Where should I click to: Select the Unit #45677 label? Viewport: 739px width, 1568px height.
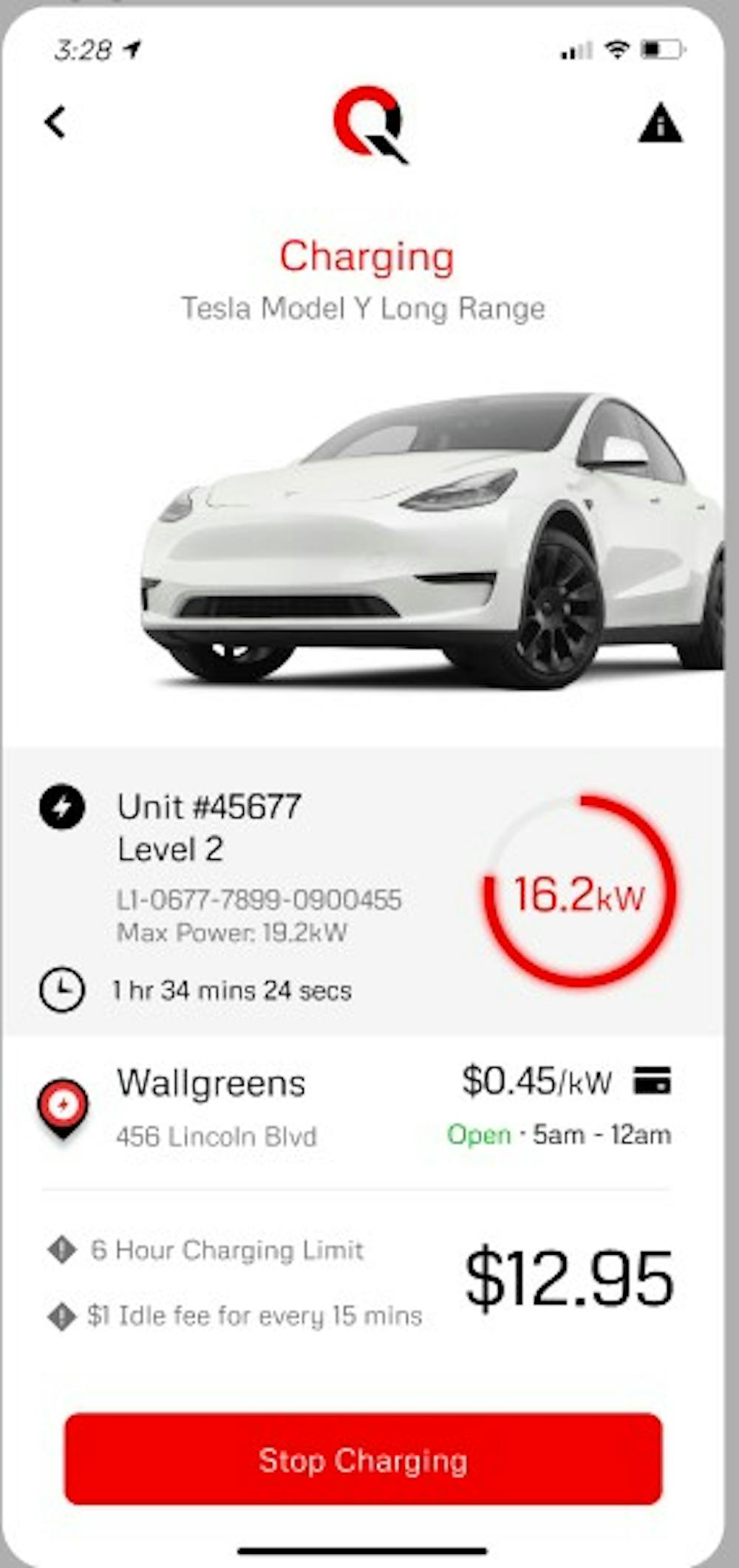point(209,807)
